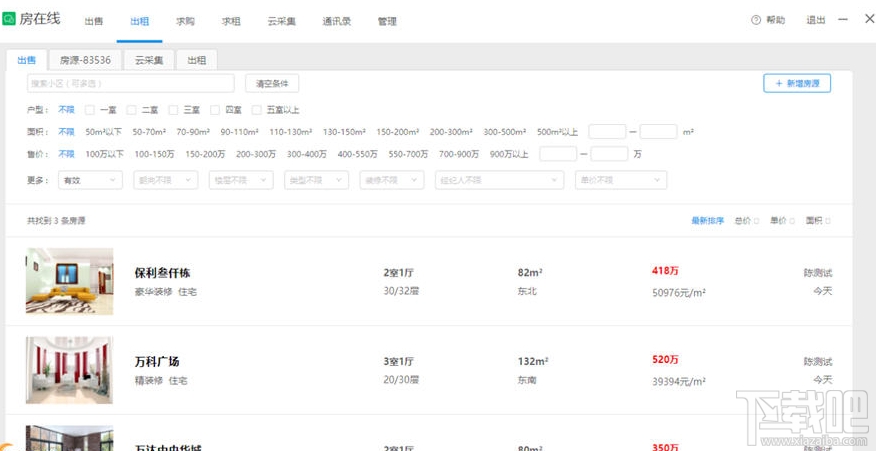Viewport: 876px width, 451px height.
Task: Filter area by 500m²以上
Action: point(558,132)
